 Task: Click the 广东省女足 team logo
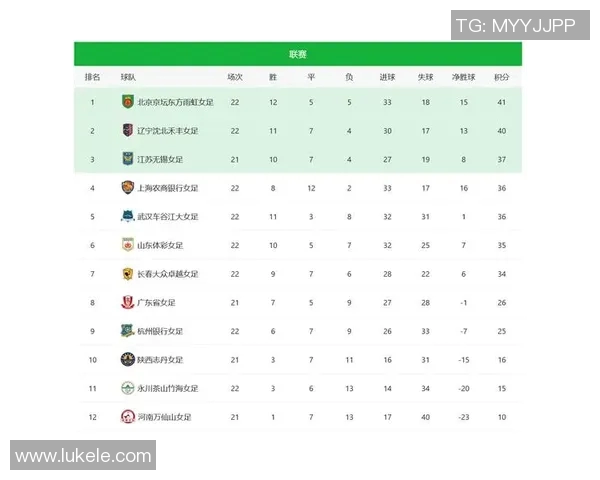click(x=127, y=302)
